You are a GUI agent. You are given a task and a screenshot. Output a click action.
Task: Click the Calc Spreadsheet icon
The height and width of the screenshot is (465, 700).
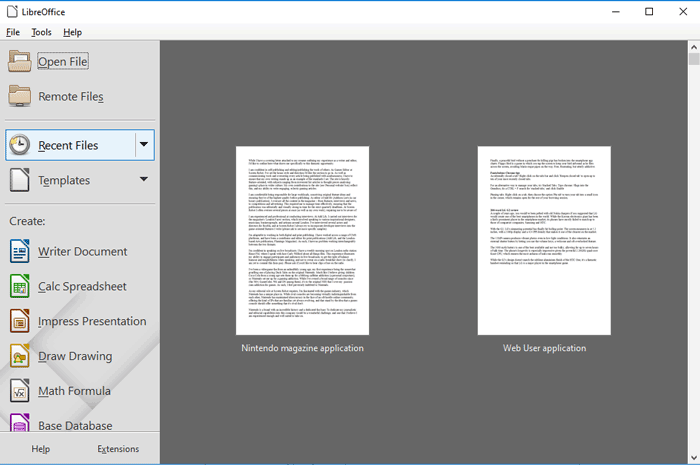click(x=20, y=286)
